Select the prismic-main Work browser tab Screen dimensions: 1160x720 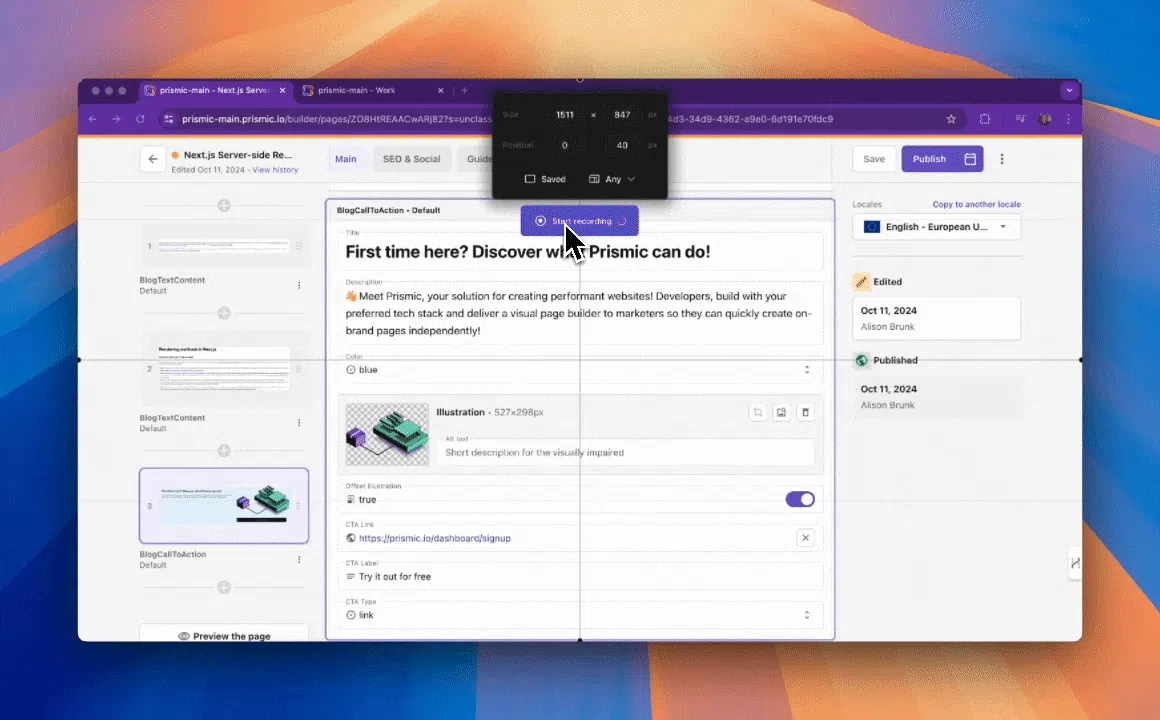click(357, 91)
